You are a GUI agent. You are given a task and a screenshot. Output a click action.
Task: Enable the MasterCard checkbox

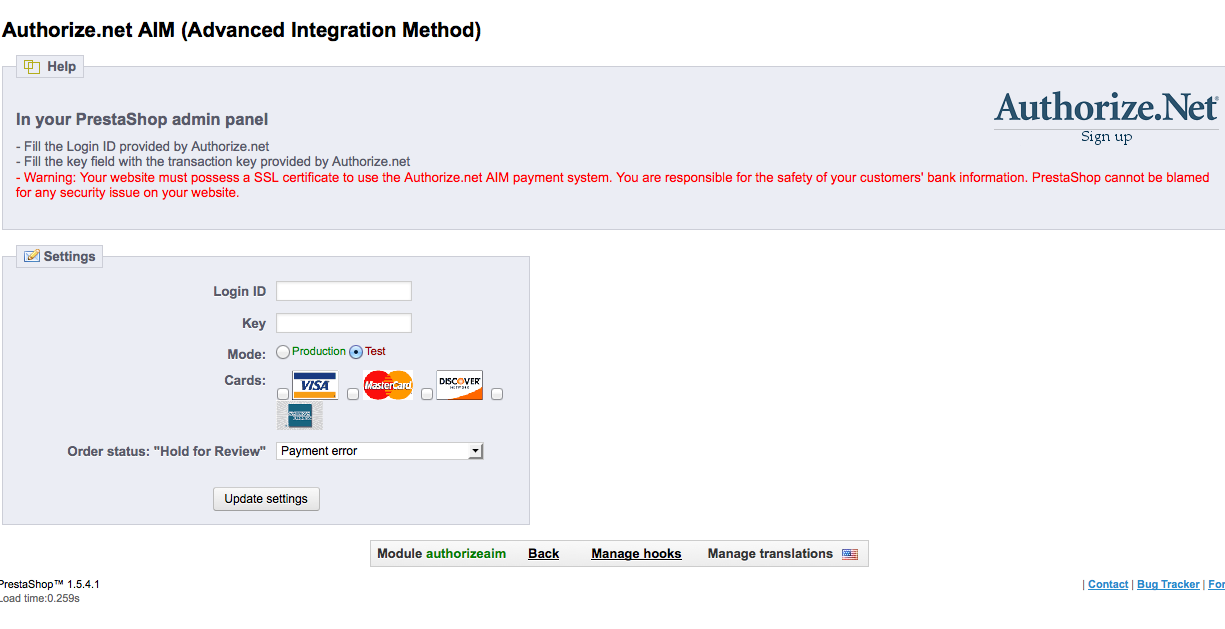point(353,394)
